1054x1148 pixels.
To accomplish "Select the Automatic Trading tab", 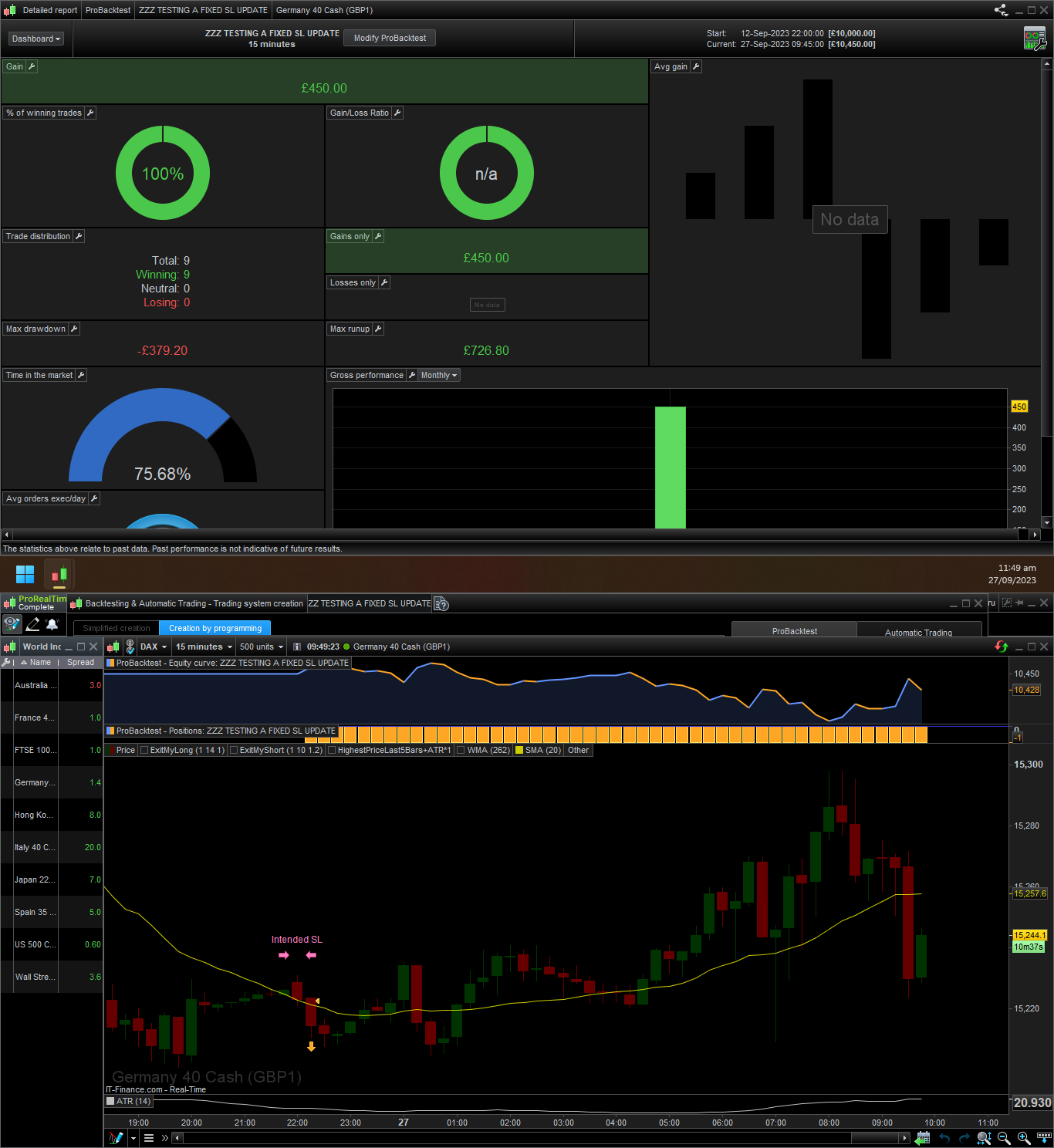I will coord(918,632).
